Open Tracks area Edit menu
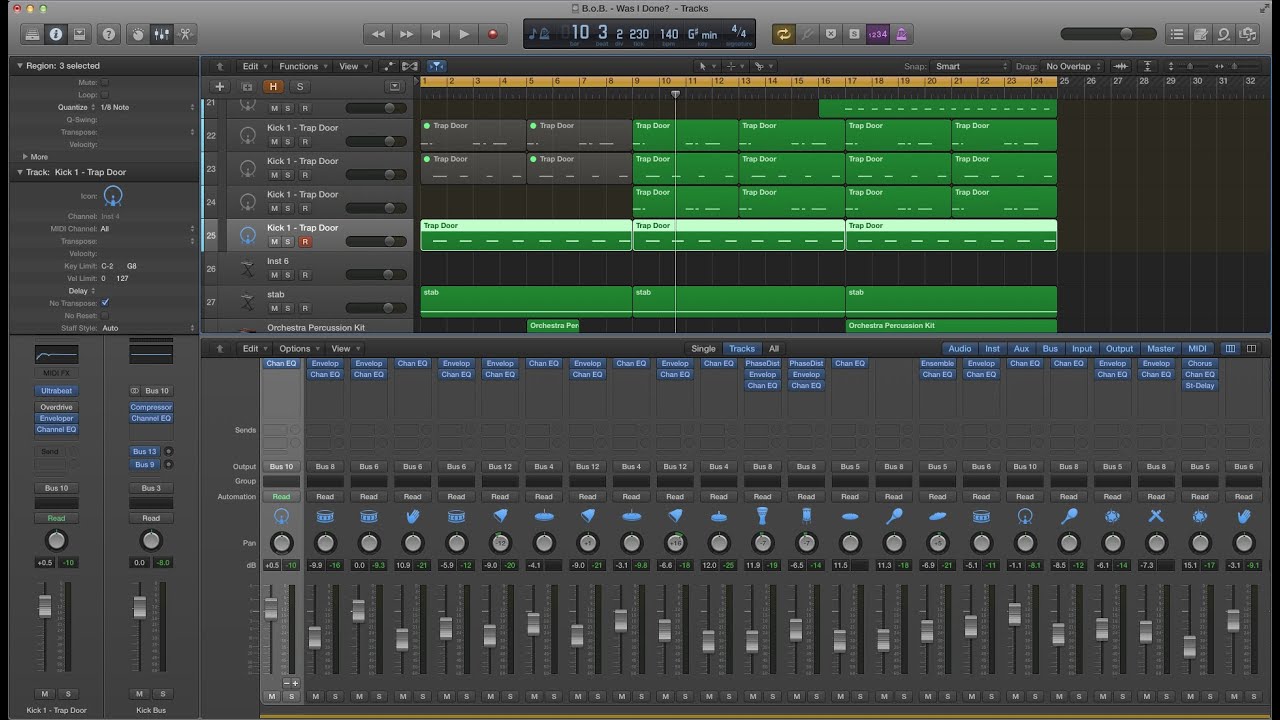Screen dimensions: 1280x720 pyautogui.click(x=255, y=66)
